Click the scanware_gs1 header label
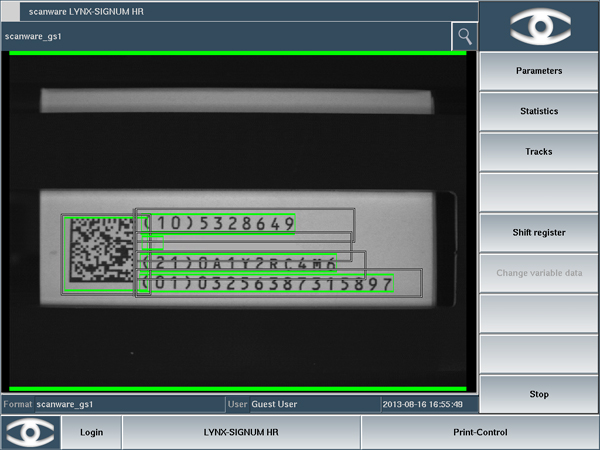Viewport: 600px width, 450px height. (33, 36)
